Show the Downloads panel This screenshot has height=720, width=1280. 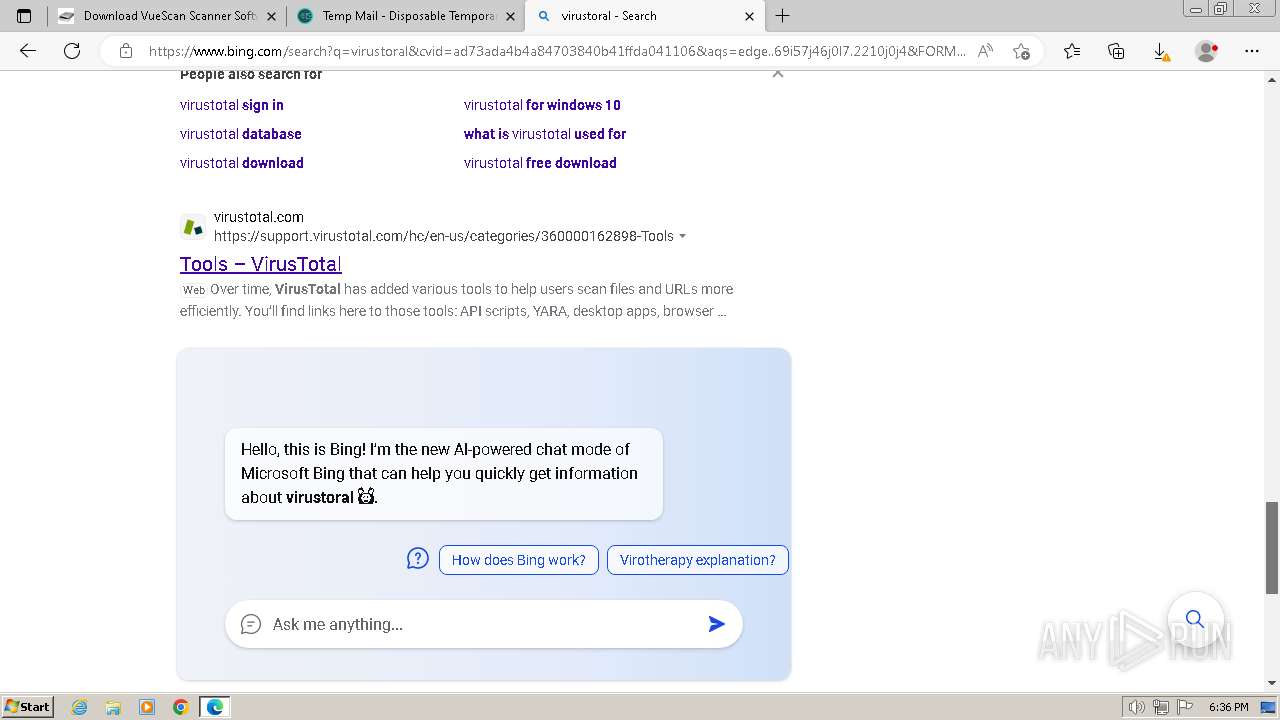[1160, 51]
